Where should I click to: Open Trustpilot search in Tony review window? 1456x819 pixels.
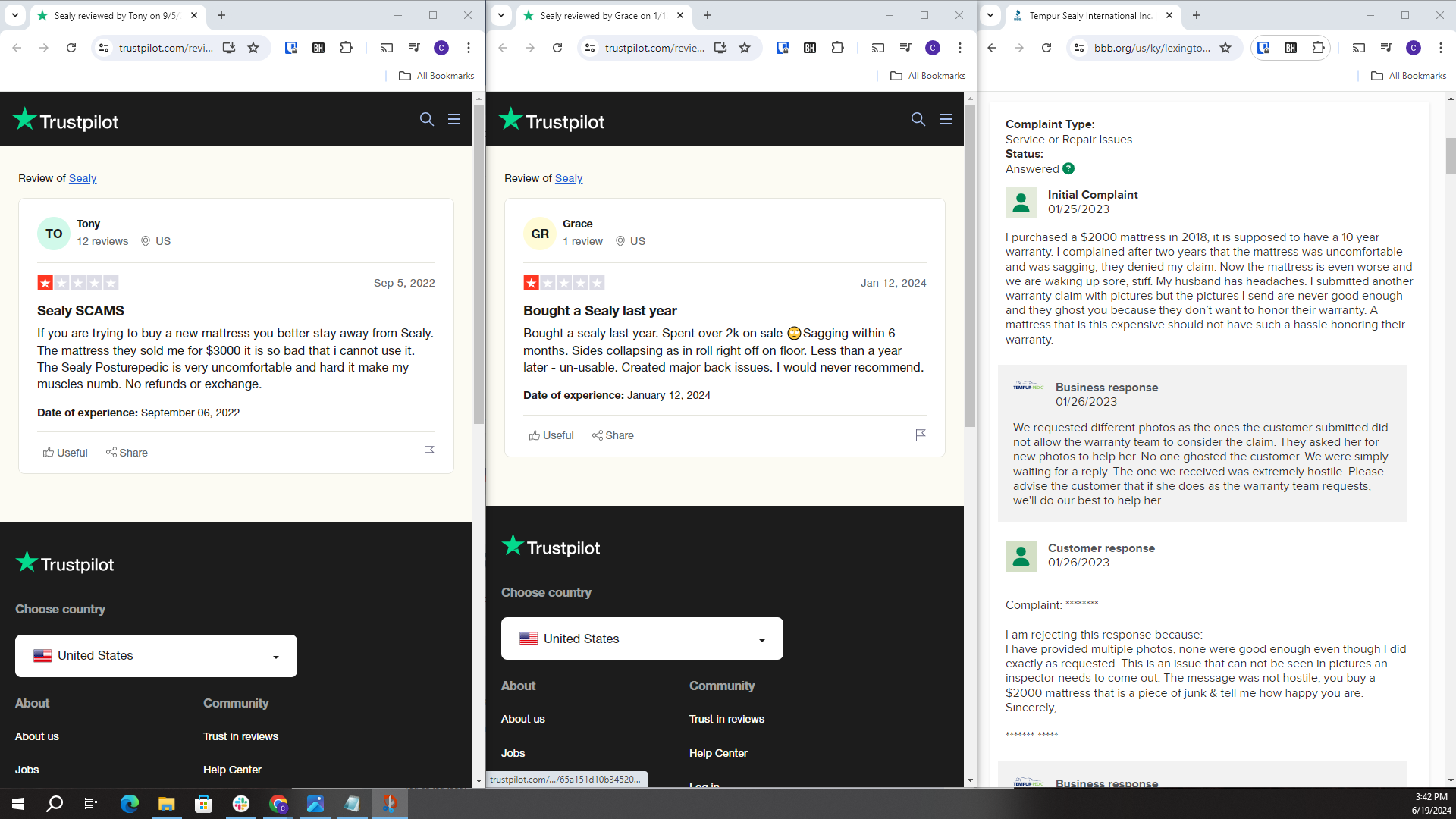tap(427, 119)
